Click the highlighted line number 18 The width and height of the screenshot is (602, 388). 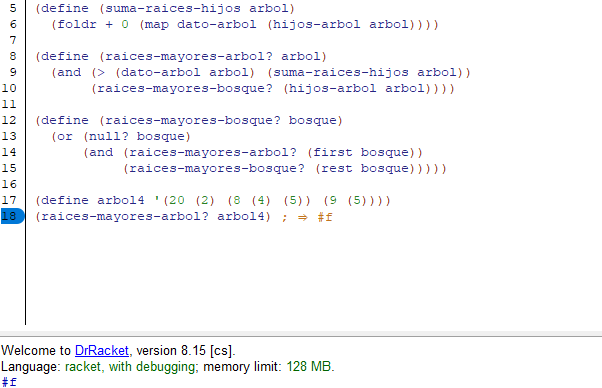coord(12,216)
